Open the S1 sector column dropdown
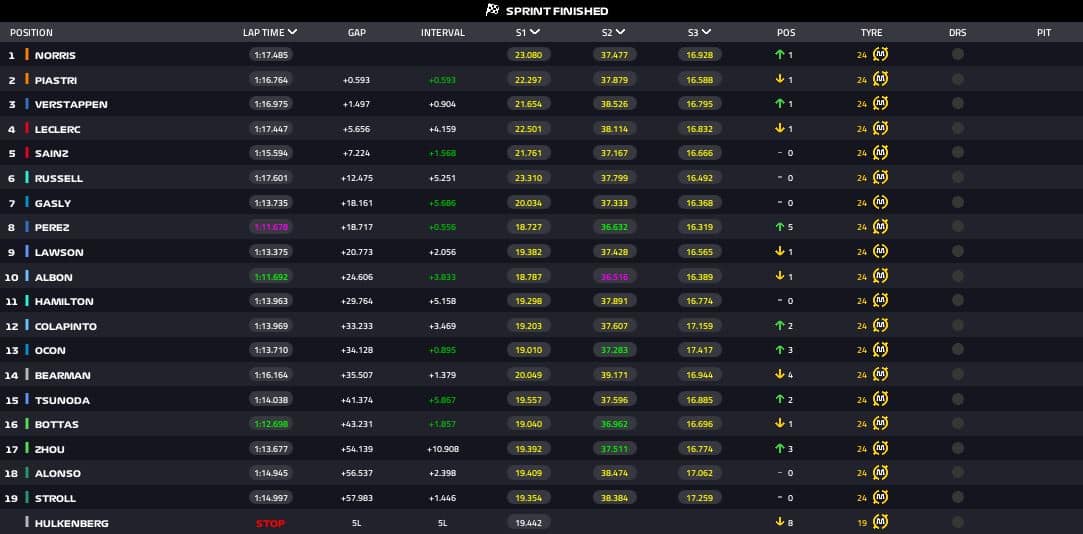 [535, 32]
